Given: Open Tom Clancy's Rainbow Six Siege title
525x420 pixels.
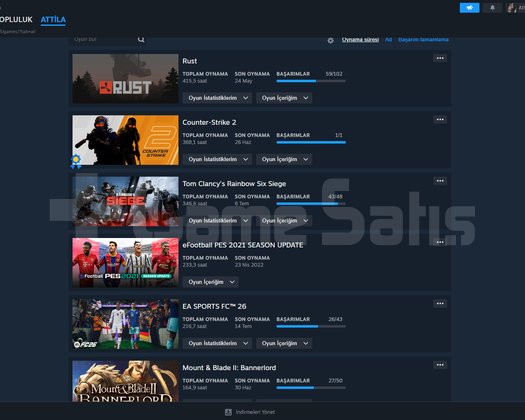Looking at the screenshot, I should pos(234,184).
